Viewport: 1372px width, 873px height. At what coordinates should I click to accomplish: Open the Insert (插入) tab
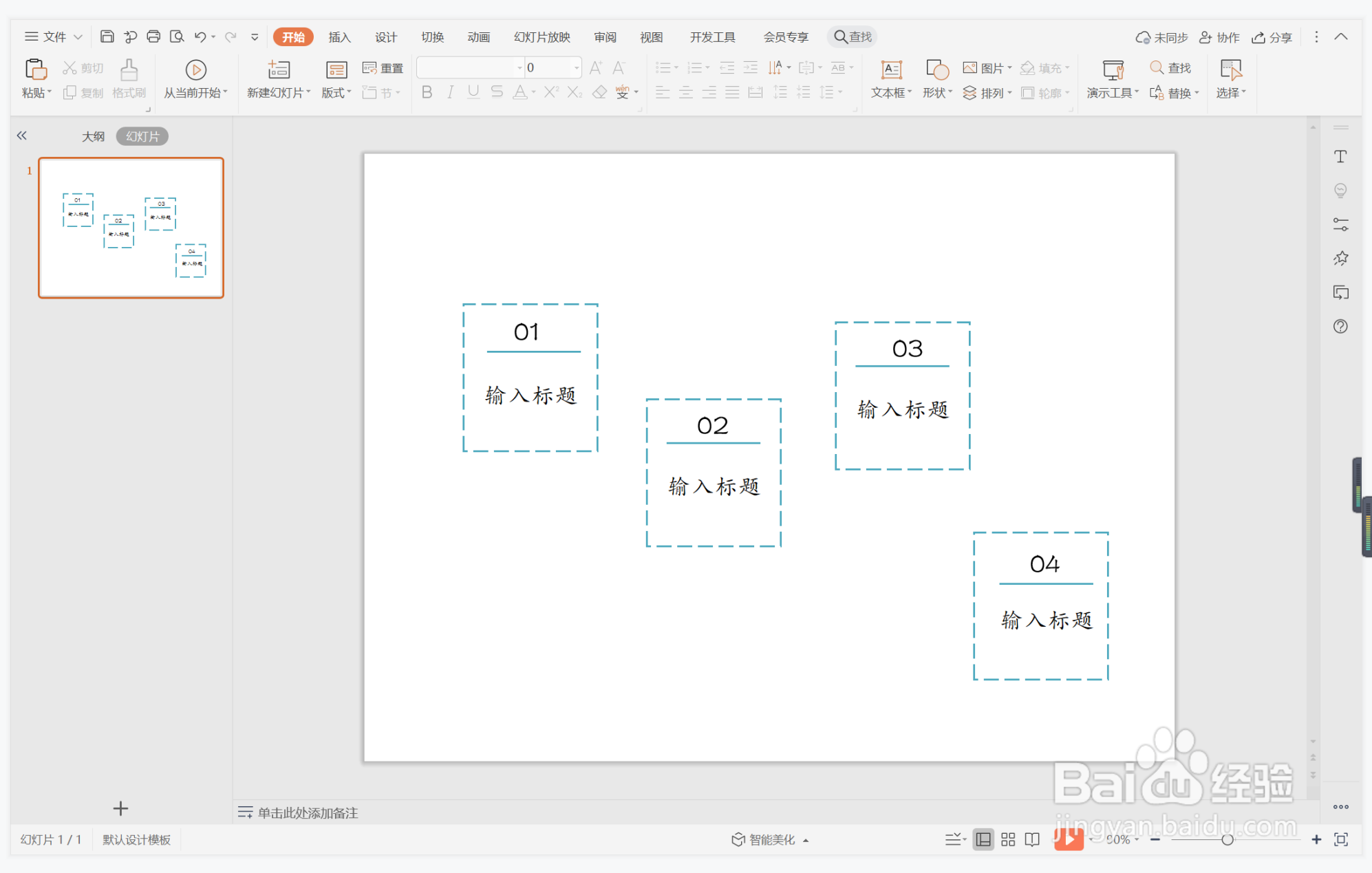tap(339, 37)
